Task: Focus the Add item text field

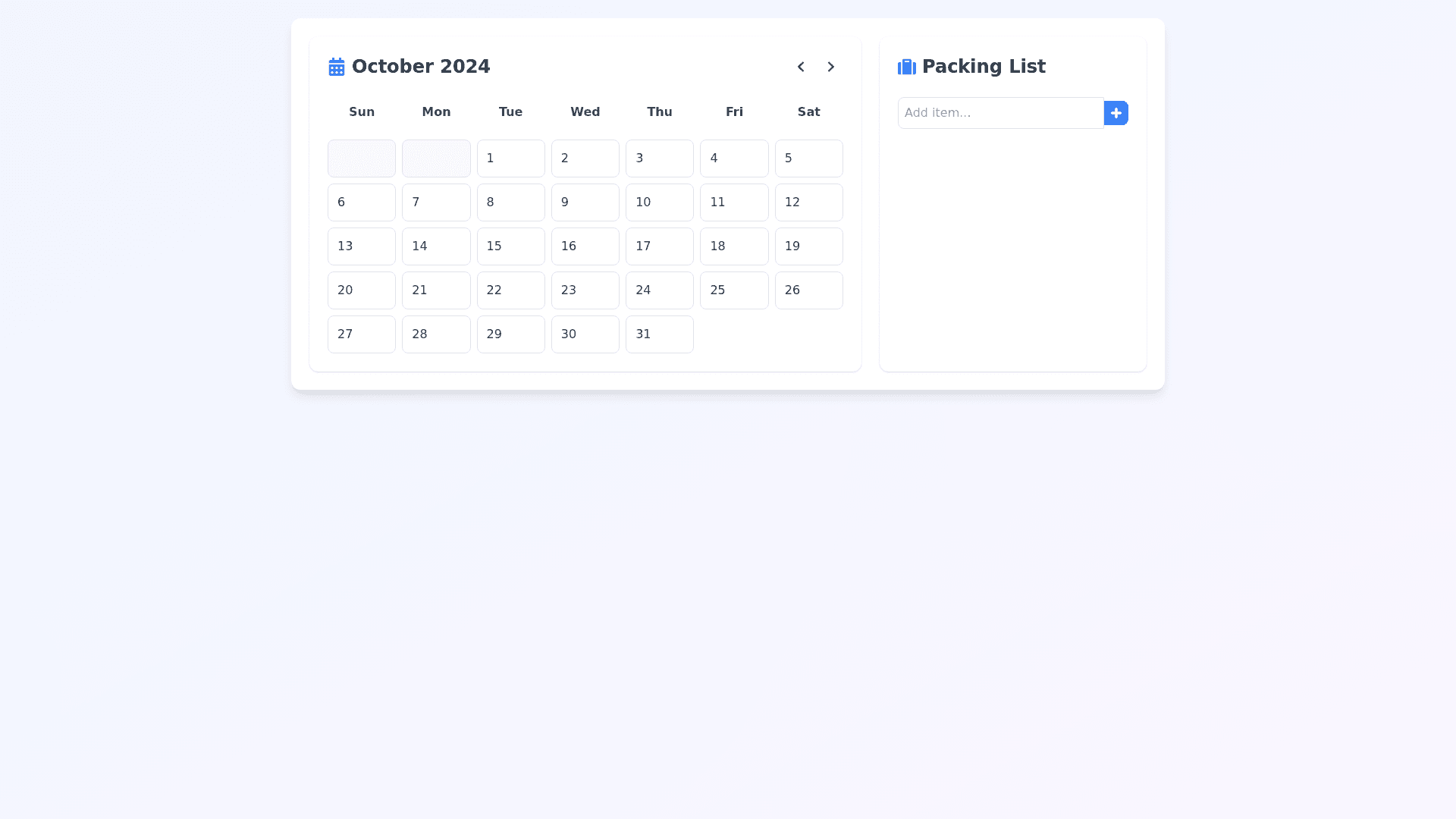Action: click(x=1000, y=113)
